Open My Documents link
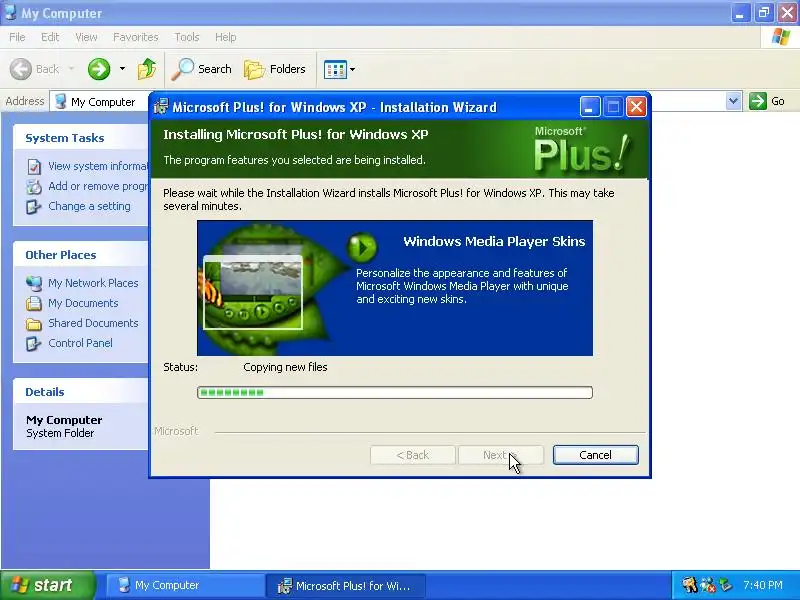 (83, 303)
